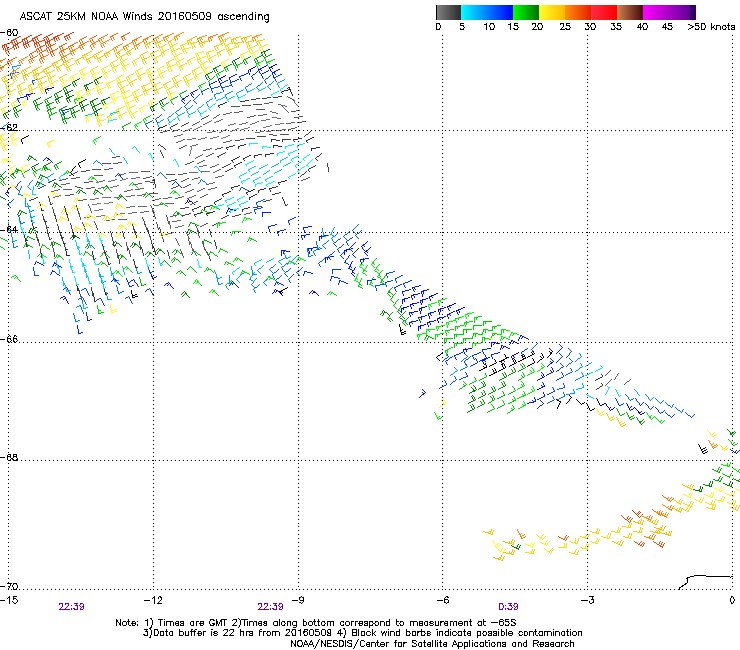Click the 'Times are GMT' note line
The height and width of the screenshot is (650, 740).
click(315, 623)
